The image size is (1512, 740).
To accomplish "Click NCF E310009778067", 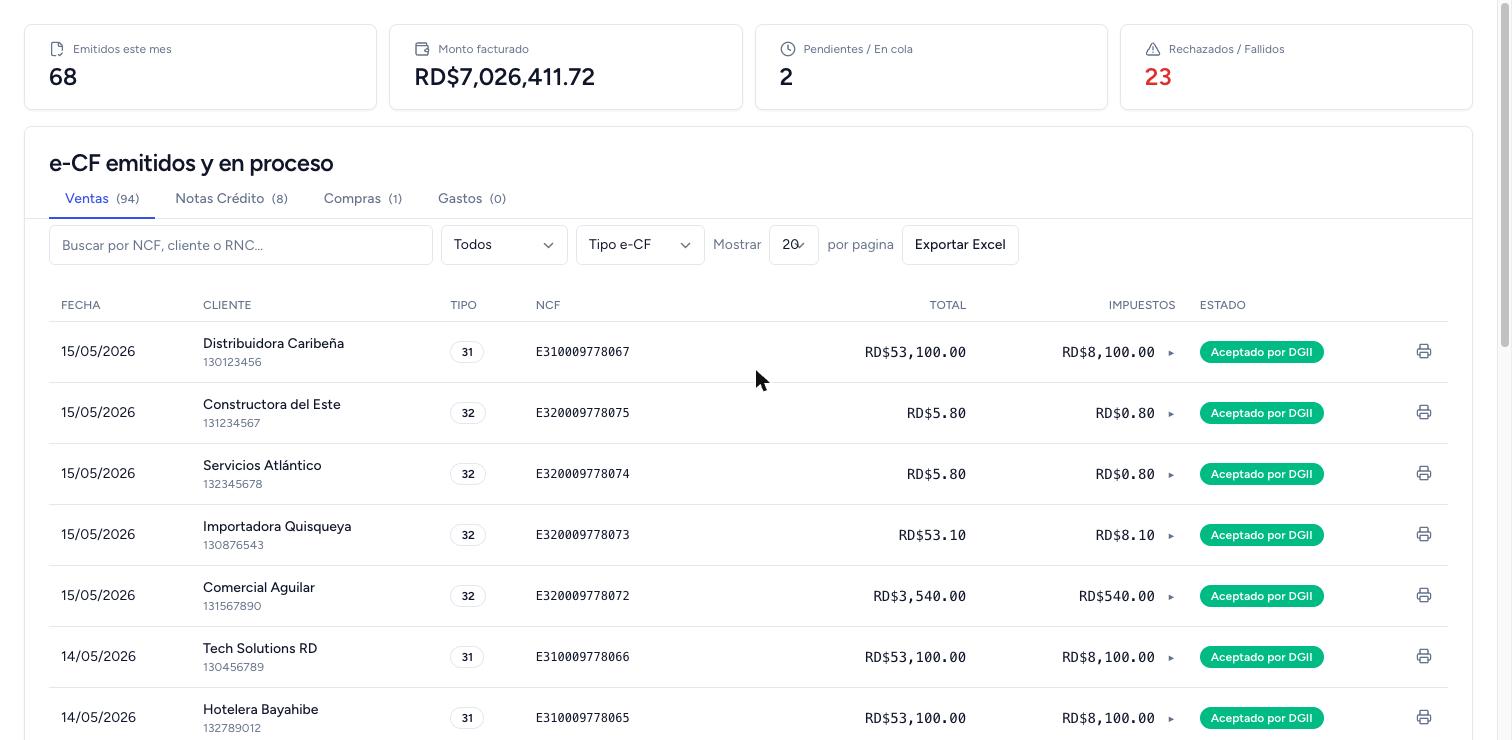I will 583,352.
